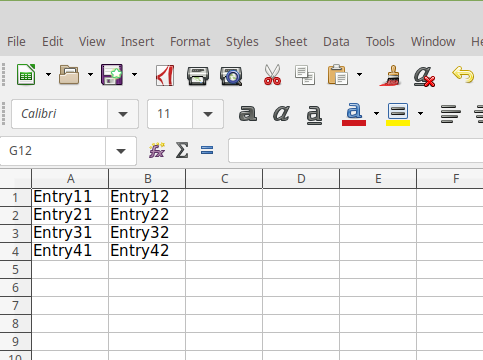Select the Clone Formatting paintbrush
The width and height of the screenshot is (483, 360).
[x=390, y=76]
